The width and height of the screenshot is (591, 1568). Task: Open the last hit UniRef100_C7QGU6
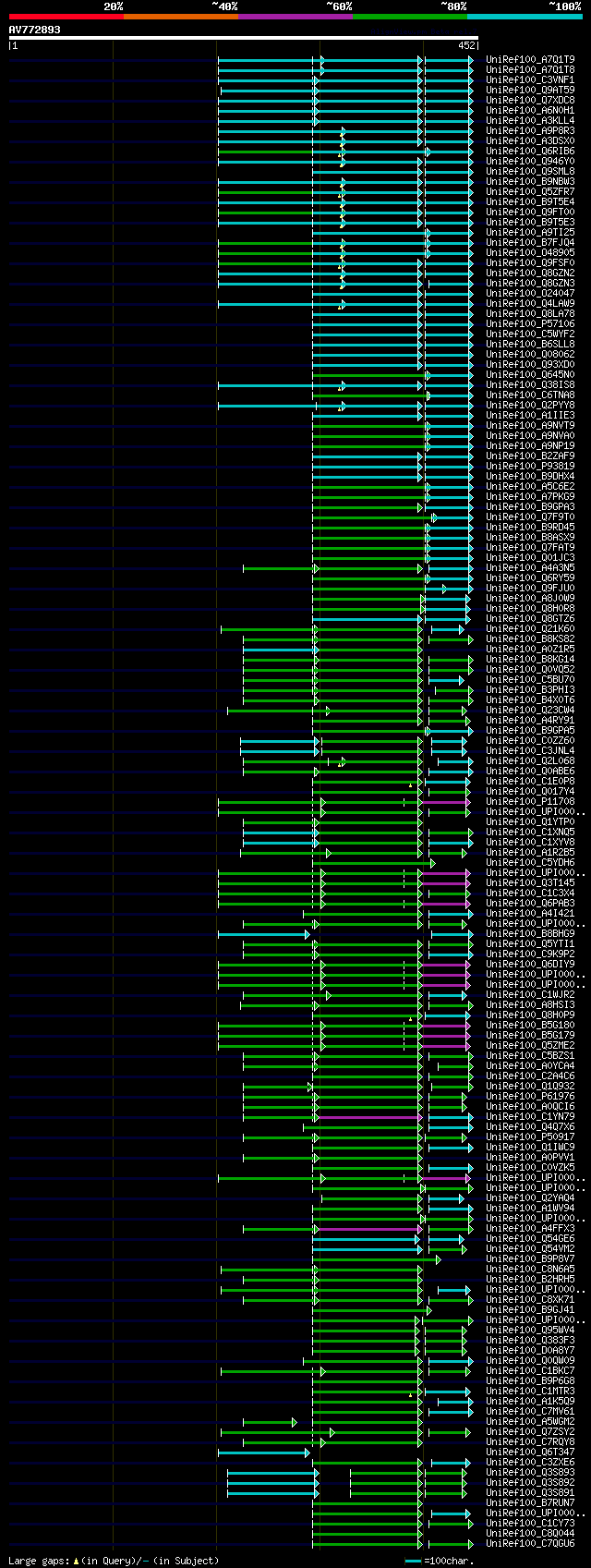pos(530,1543)
